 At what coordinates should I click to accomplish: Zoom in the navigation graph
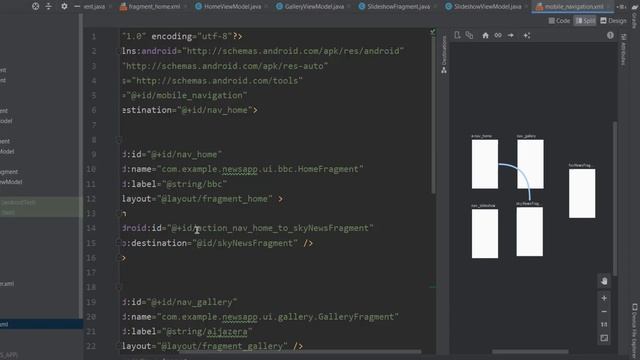604,298
